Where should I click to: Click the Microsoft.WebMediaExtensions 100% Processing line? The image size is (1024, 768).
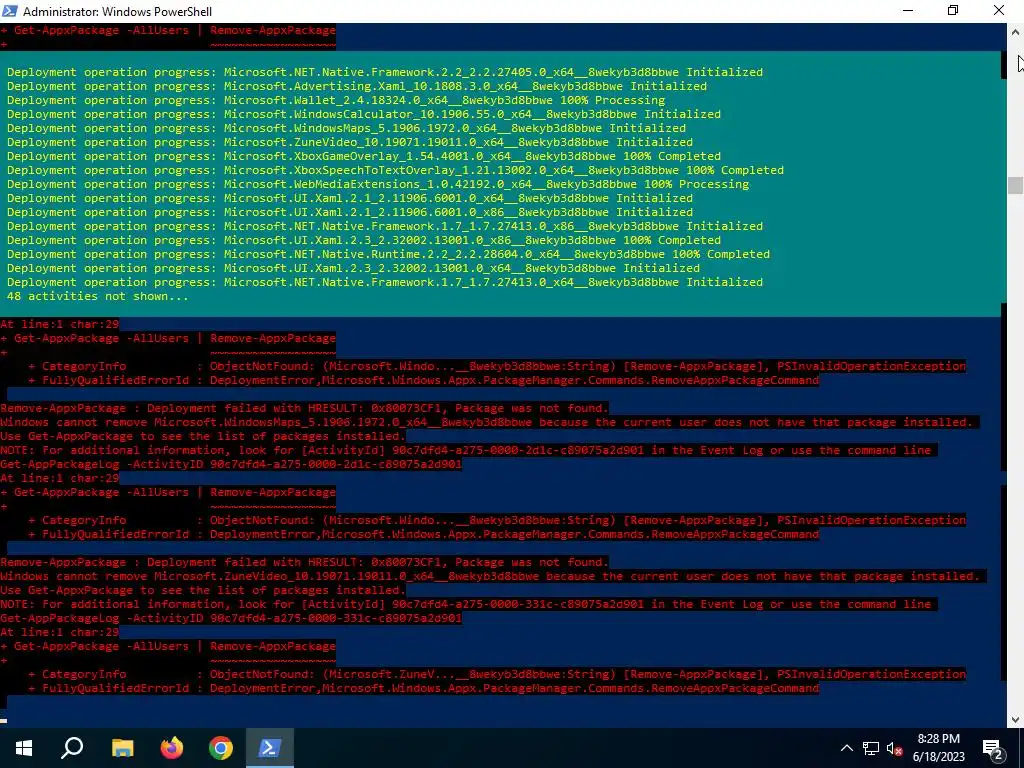(378, 184)
